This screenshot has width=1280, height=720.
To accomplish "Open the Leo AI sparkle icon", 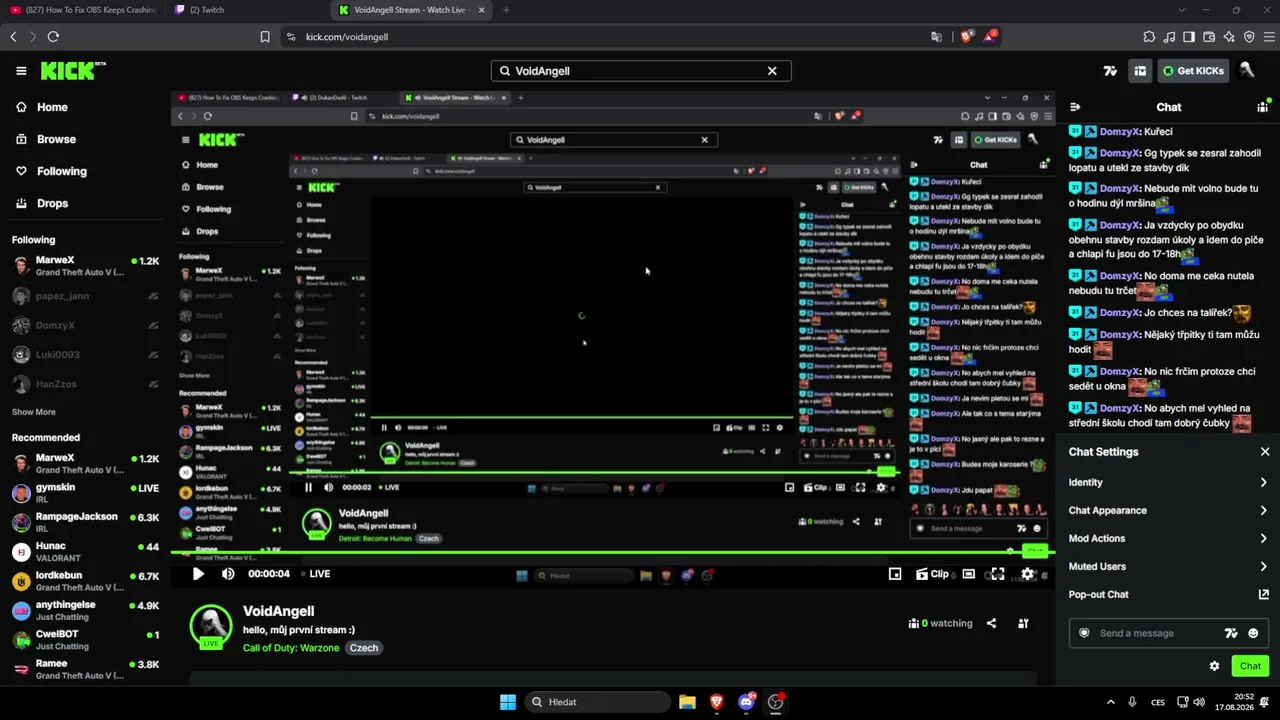I will (x=1229, y=37).
